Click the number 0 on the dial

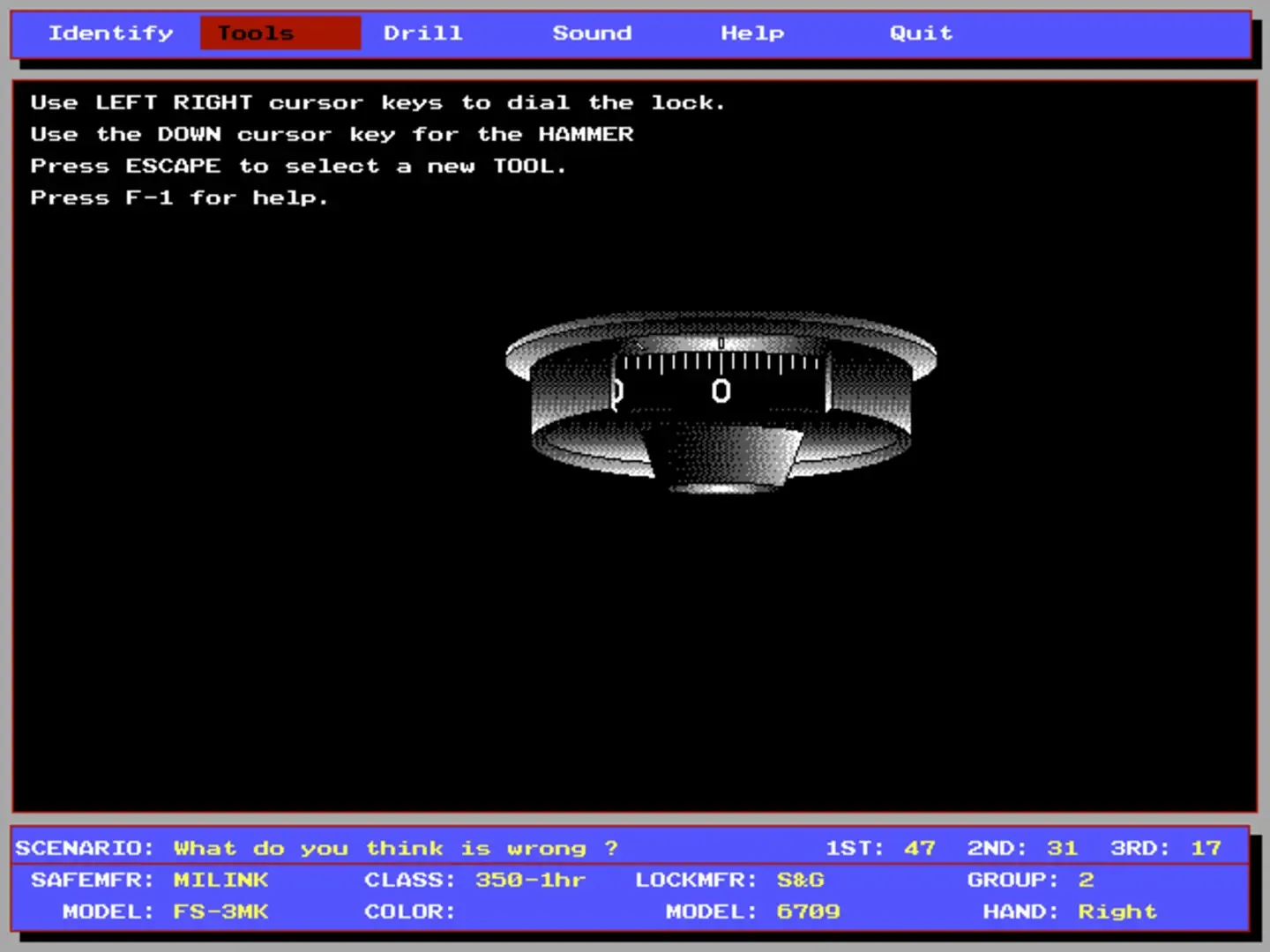click(721, 391)
